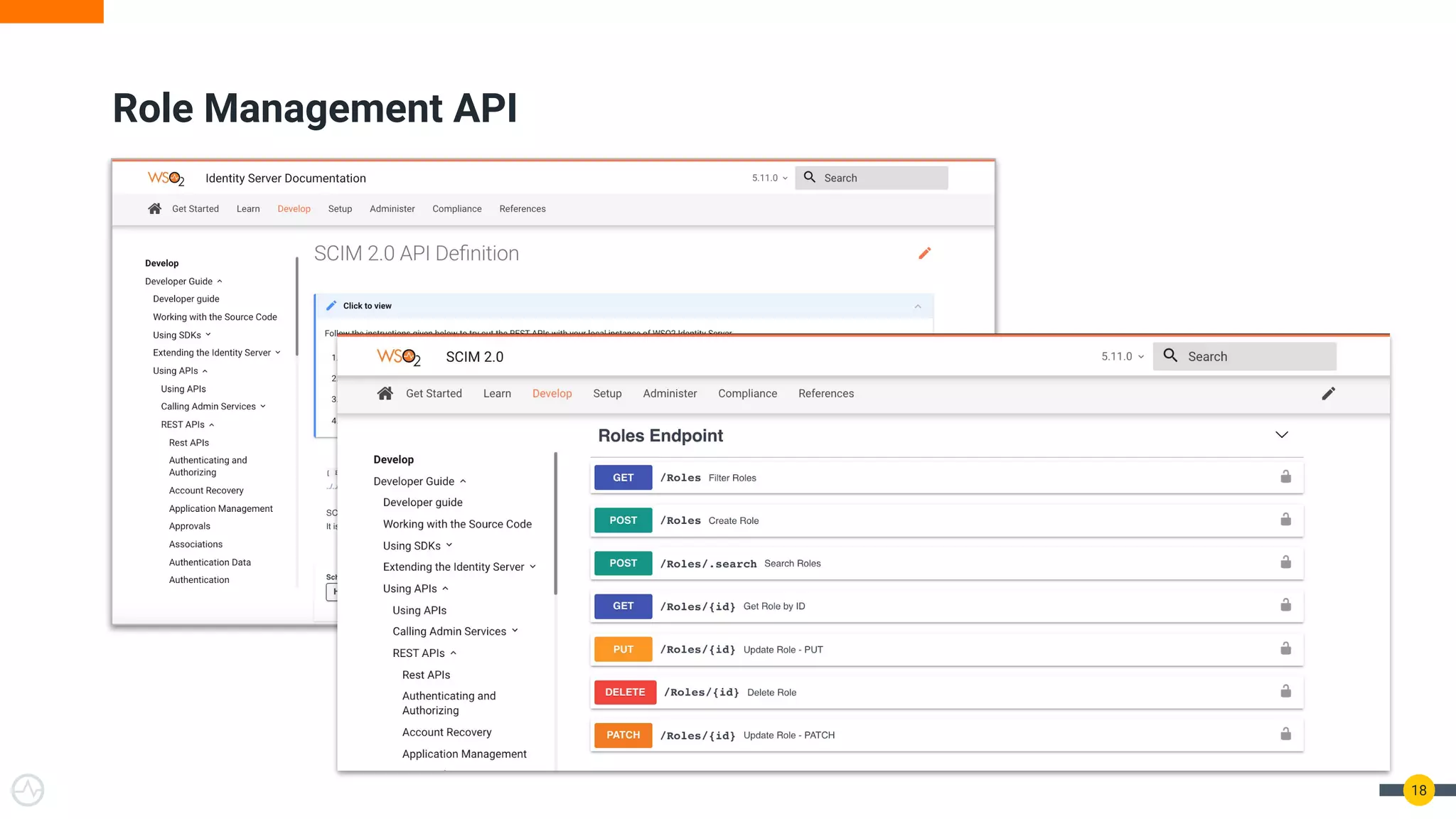Open Learn tab in SCIM 2.0 window
Screen dimensions: 1456x819
tap(497, 393)
